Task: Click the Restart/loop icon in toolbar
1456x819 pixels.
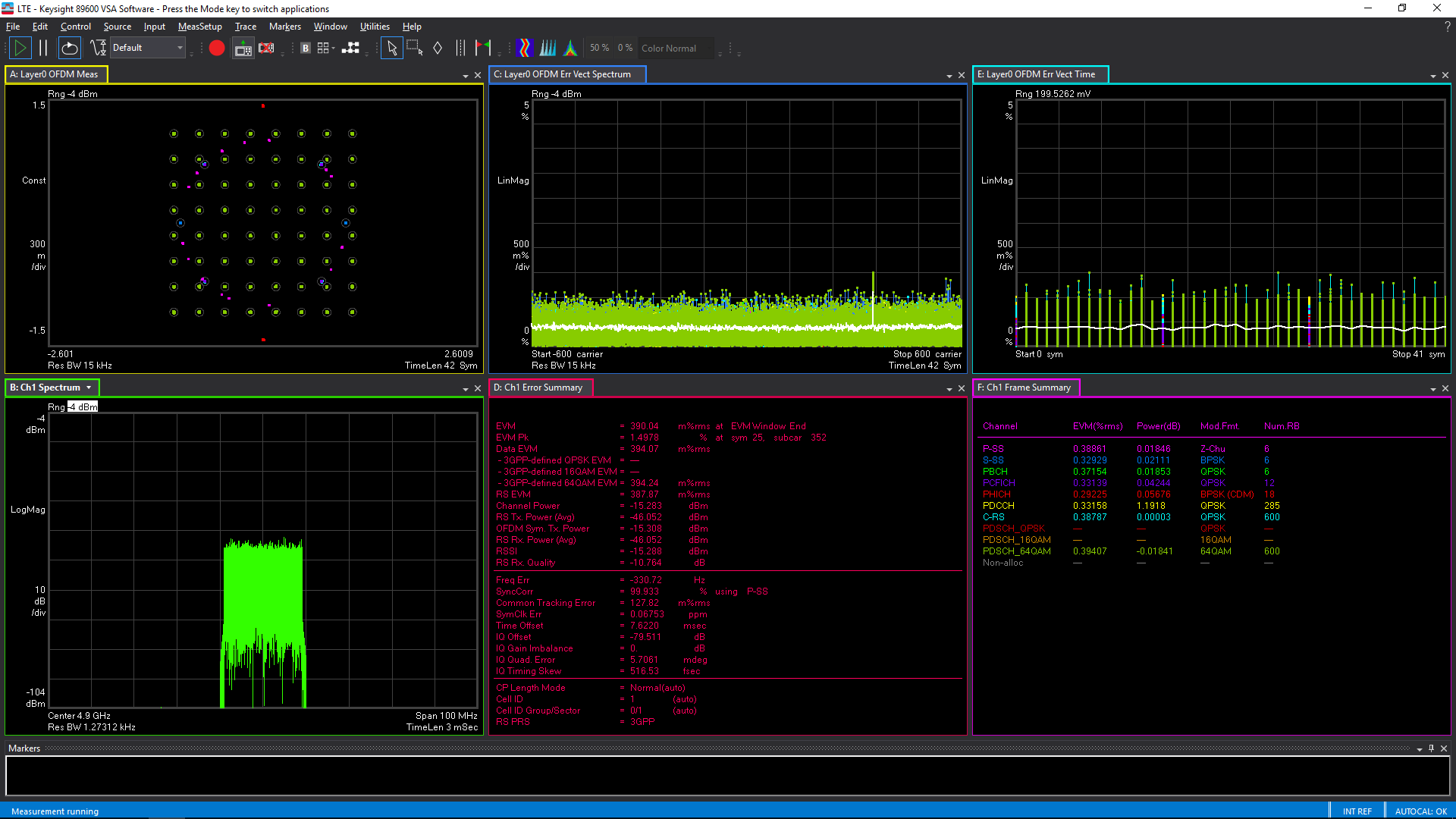Action: click(x=69, y=47)
